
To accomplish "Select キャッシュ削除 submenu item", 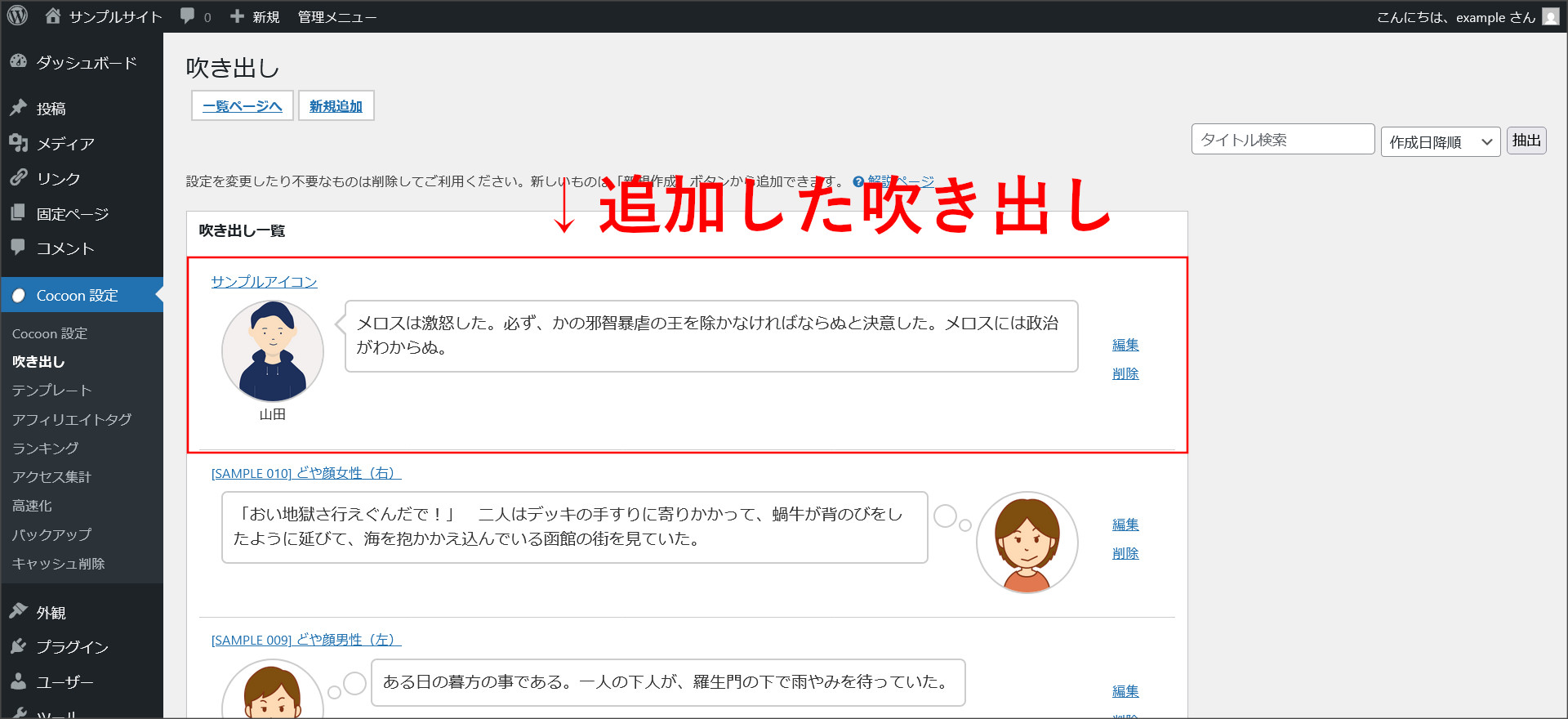I will coord(58,564).
